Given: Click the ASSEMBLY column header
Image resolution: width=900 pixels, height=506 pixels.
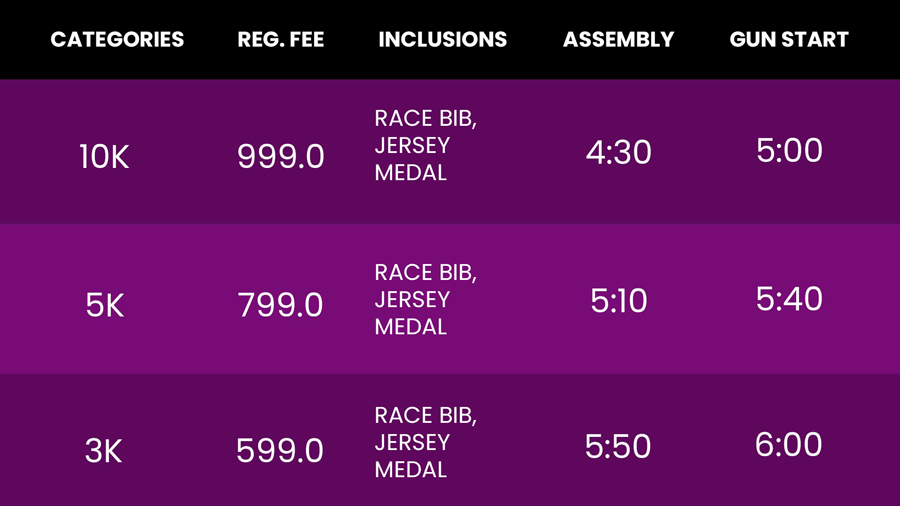Looking at the screenshot, I should click(x=618, y=40).
